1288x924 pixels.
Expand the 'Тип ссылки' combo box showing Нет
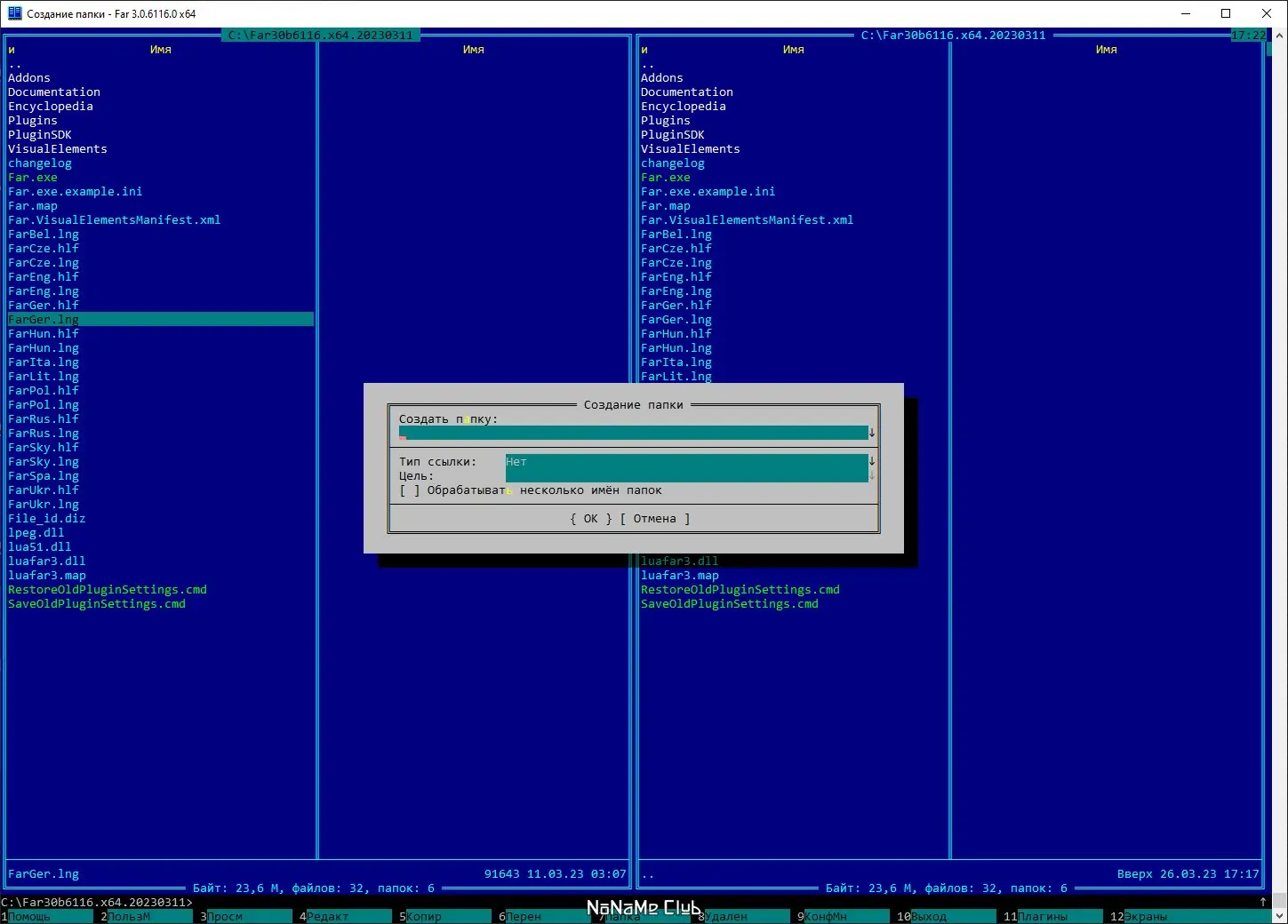(x=872, y=461)
